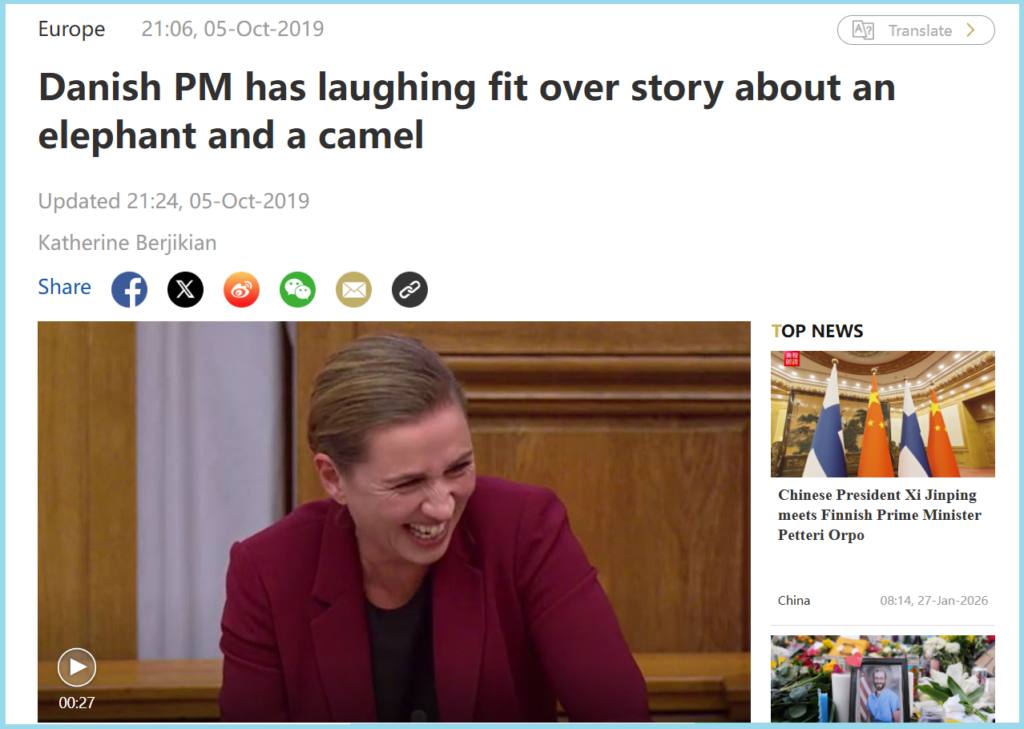Click the article headline text
The width and height of the screenshot is (1024, 729).
(x=466, y=111)
